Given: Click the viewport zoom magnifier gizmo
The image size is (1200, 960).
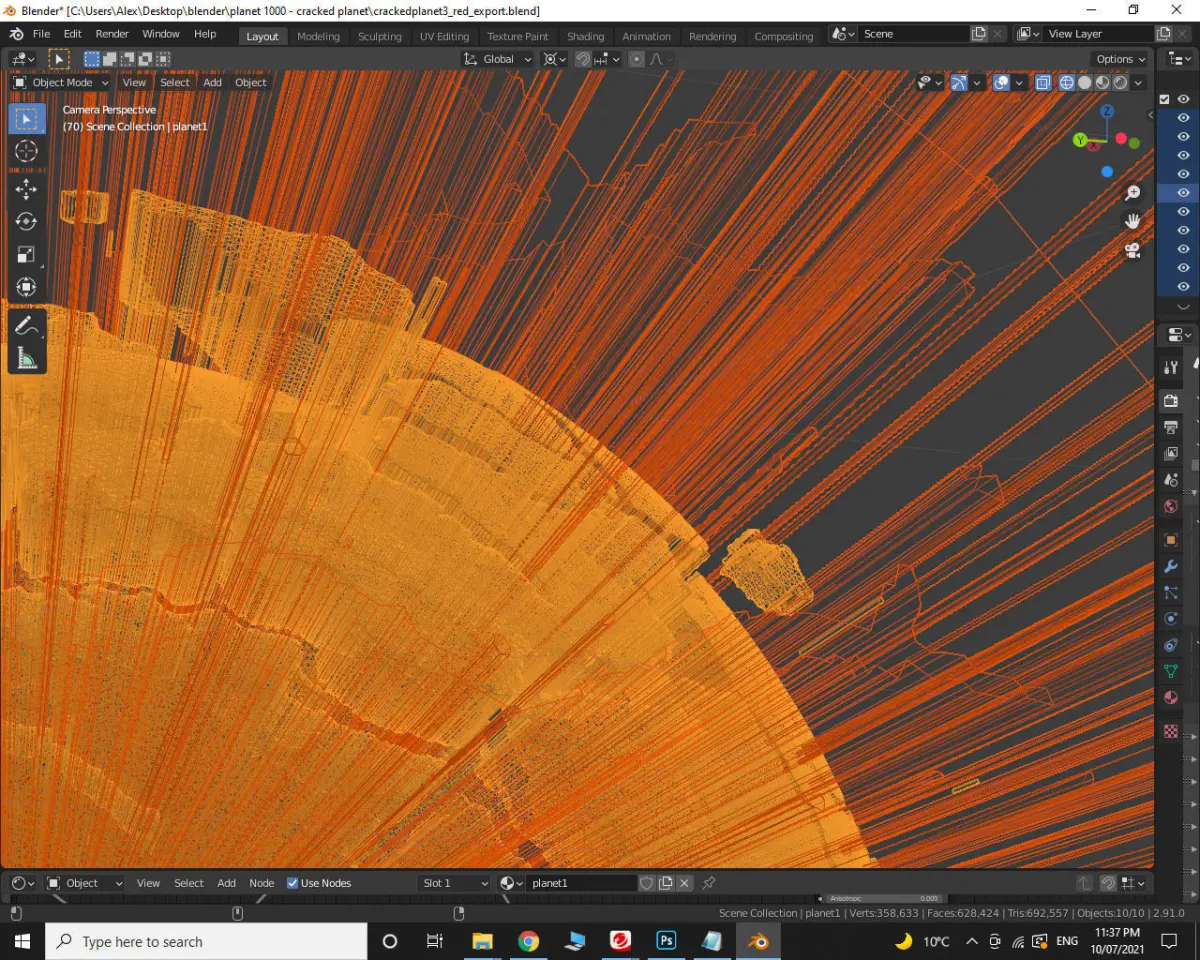Looking at the screenshot, I should click(1133, 193).
